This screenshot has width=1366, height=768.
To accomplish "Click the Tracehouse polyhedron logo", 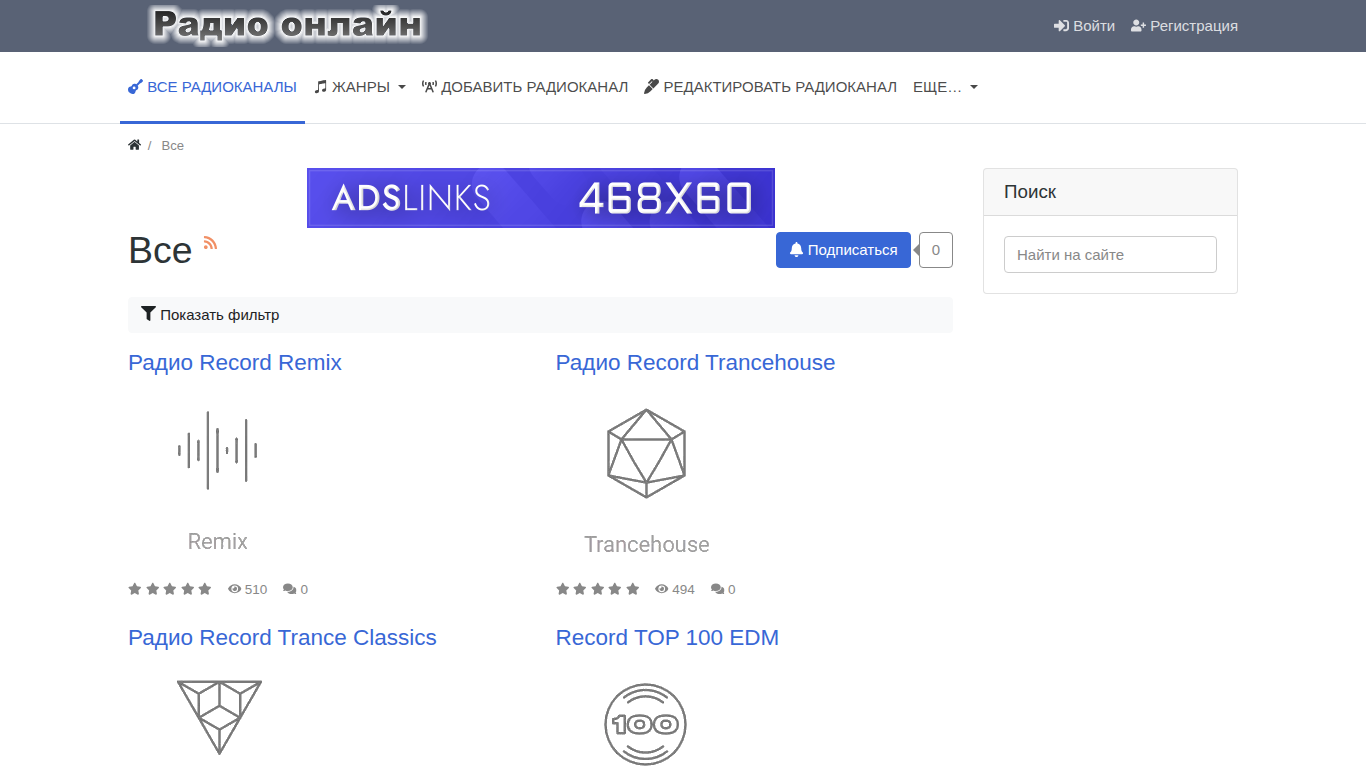I will click(647, 453).
